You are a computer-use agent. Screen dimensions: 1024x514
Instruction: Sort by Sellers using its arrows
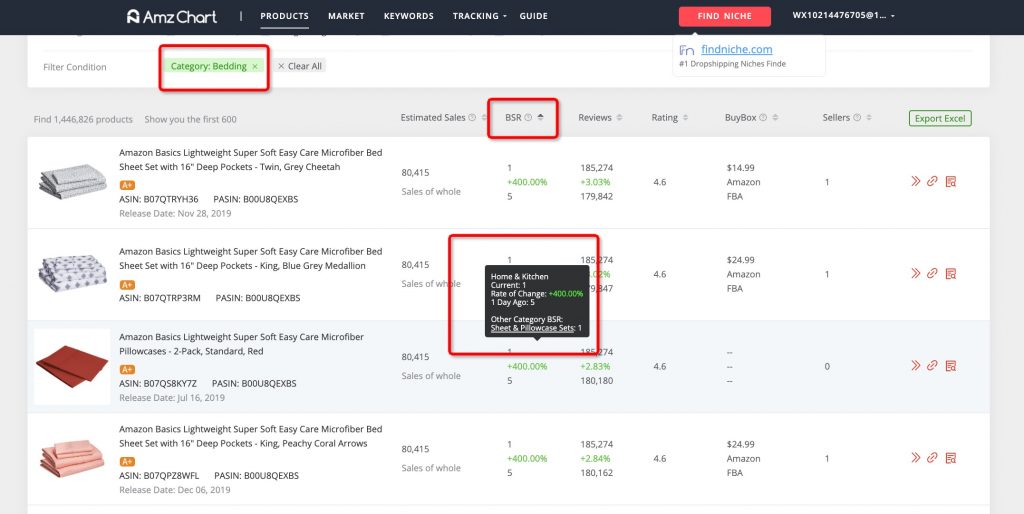[x=869, y=118]
